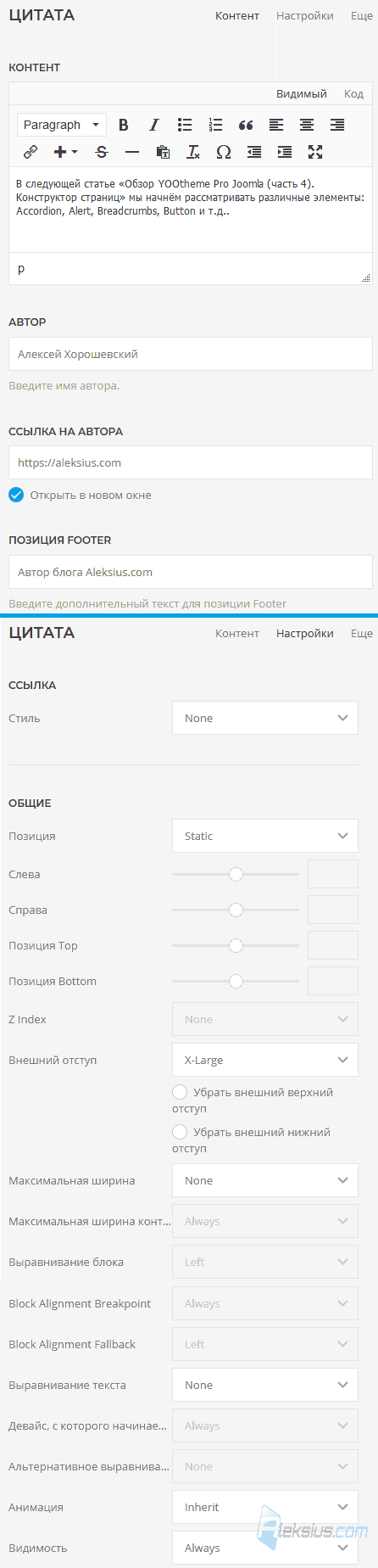Open the plus insert menu
Screen dimensions: 378x1568
(65, 152)
